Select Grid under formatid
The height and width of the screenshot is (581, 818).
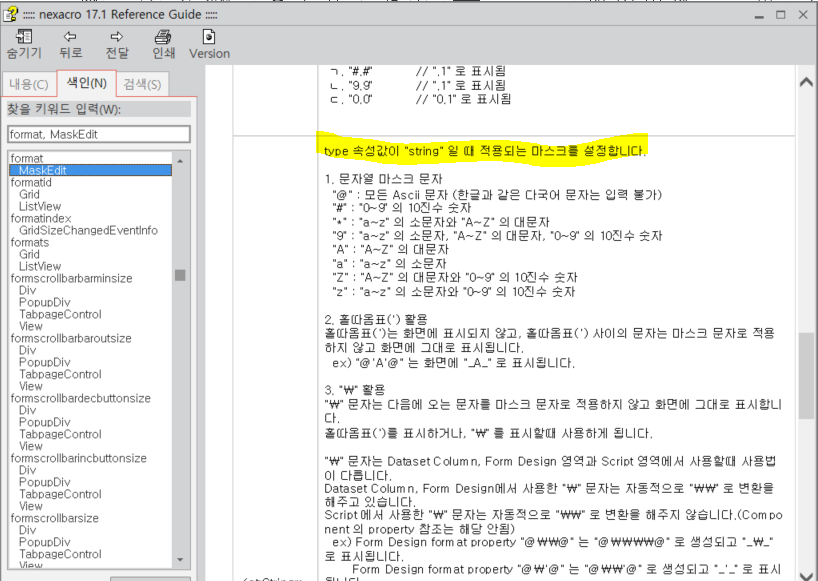point(29,195)
